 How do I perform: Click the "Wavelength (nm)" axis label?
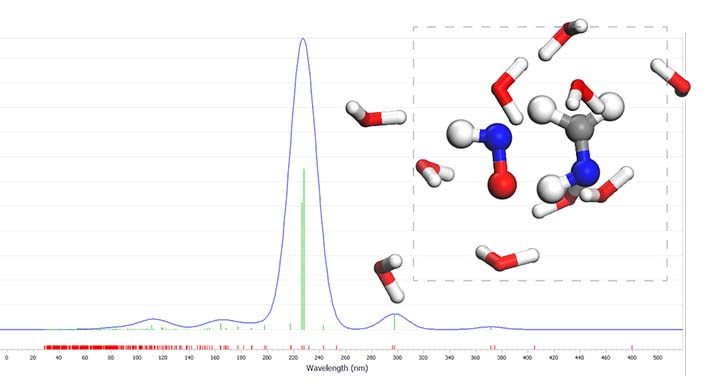click(x=337, y=368)
